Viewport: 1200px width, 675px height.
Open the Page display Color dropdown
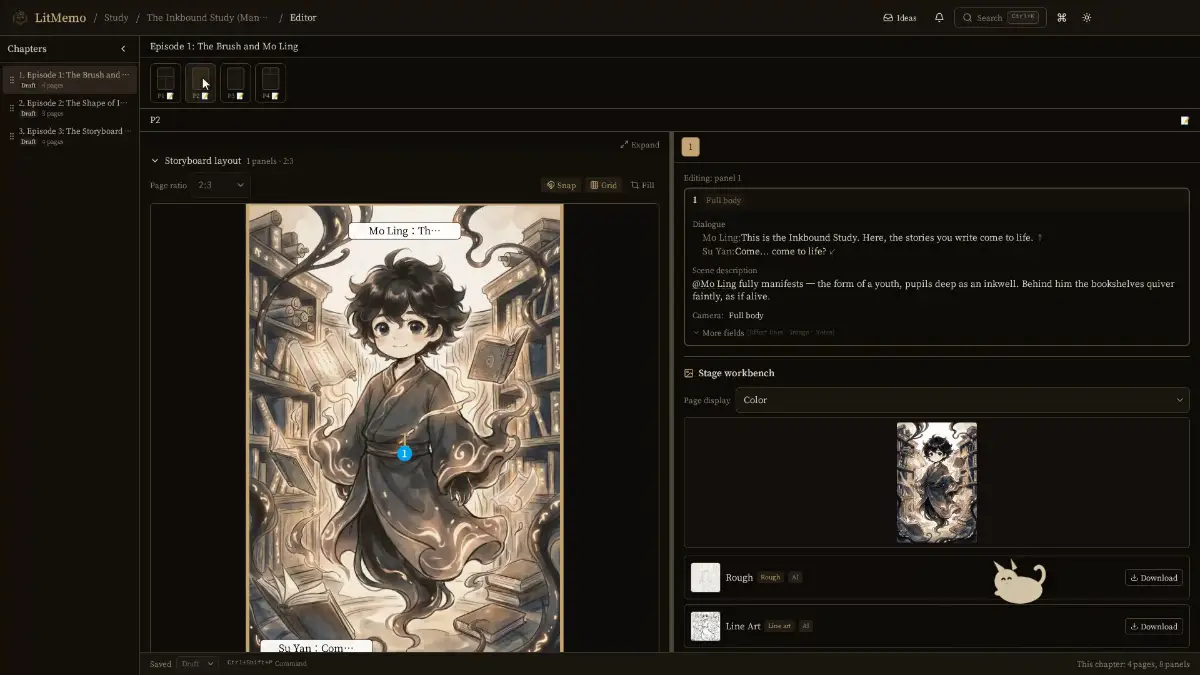point(962,400)
